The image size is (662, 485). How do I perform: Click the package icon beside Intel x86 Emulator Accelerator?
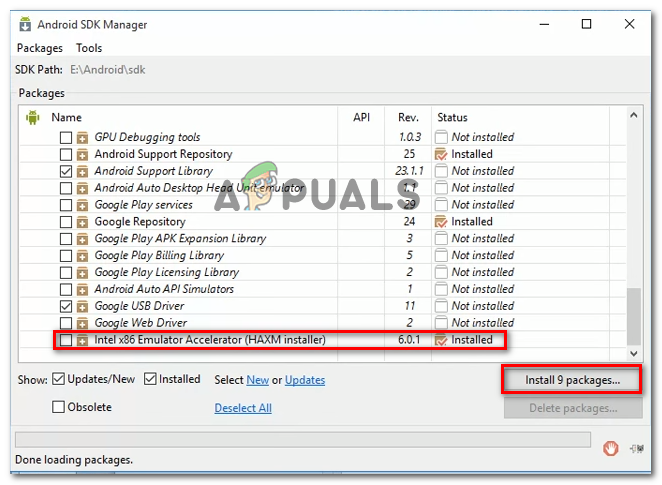coord(82,340)
